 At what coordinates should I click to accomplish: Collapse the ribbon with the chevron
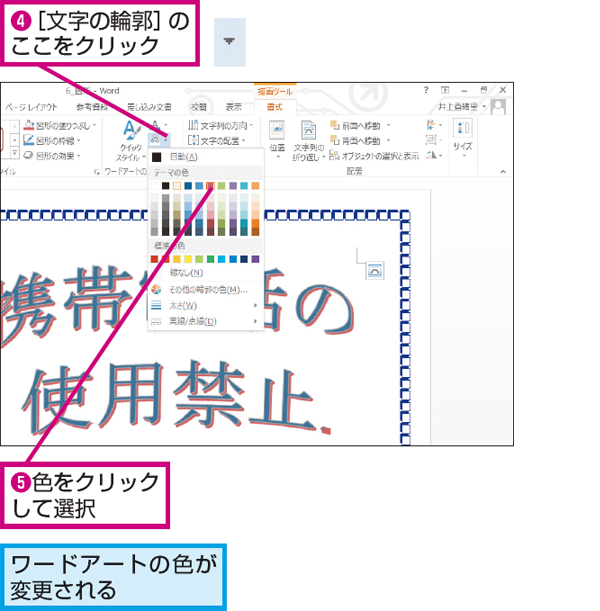coord(503,171)
